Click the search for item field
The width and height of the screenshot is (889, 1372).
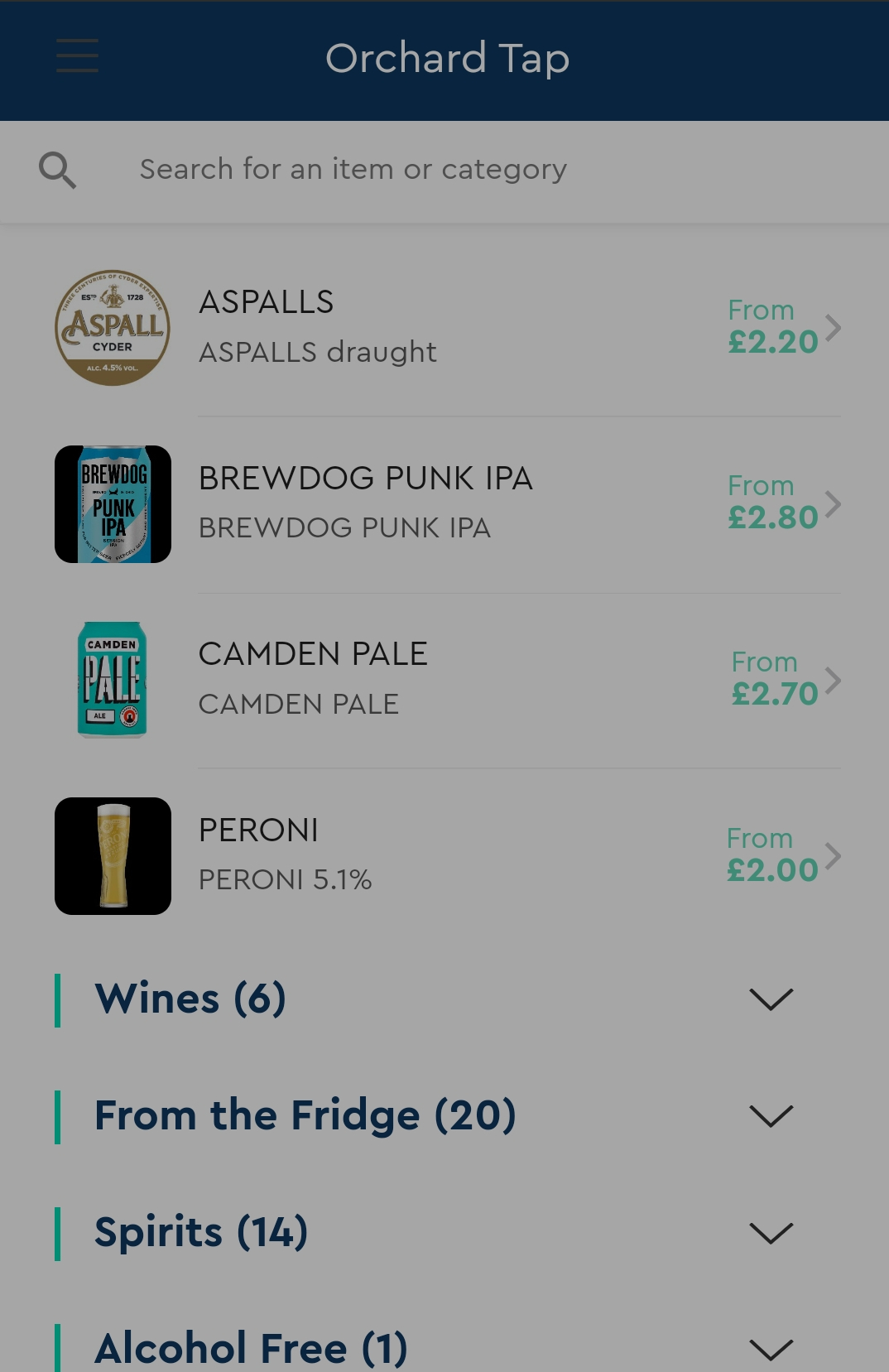coord(353,170)
